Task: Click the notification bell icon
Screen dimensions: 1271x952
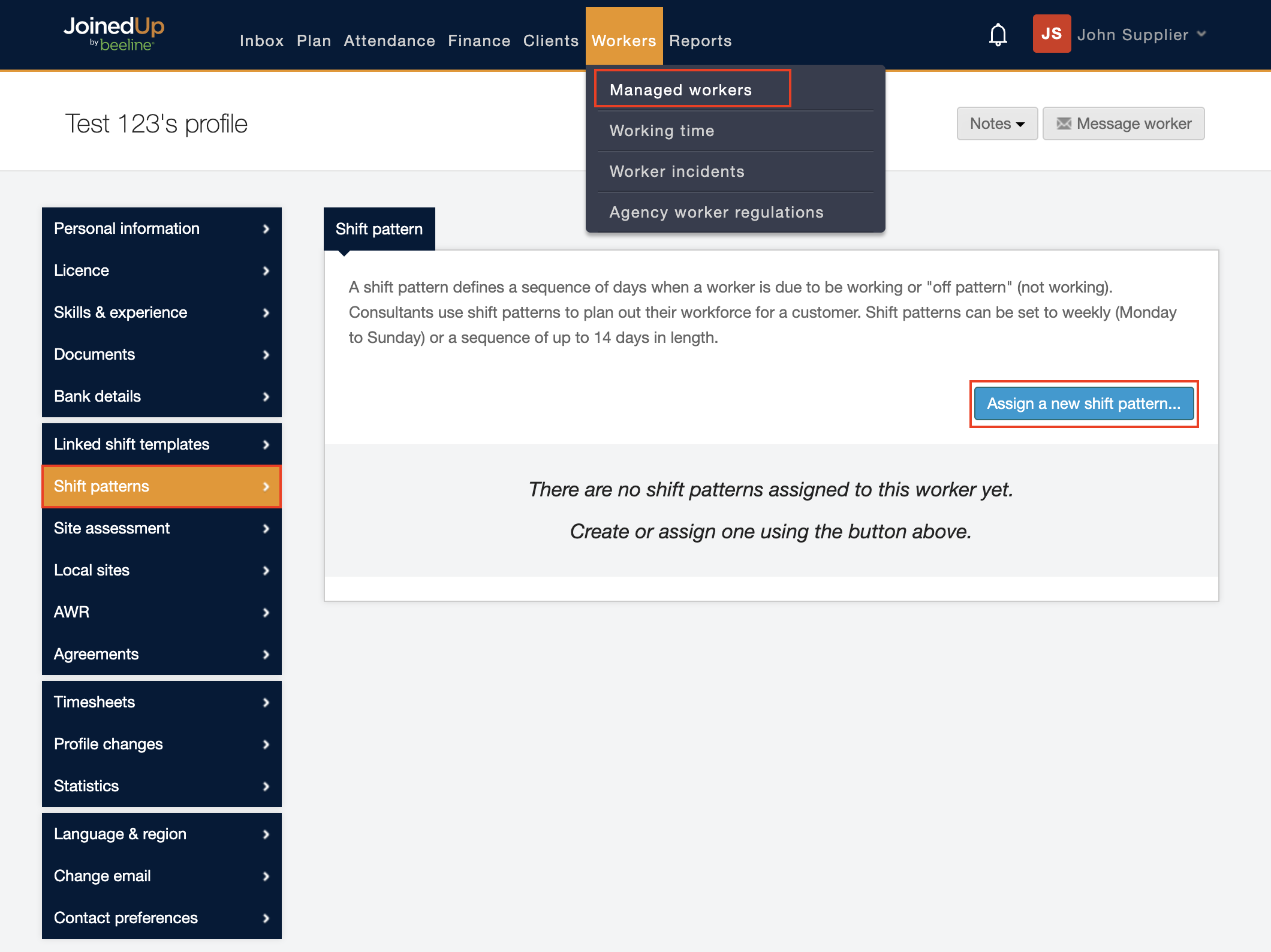Action: point(998,35)
